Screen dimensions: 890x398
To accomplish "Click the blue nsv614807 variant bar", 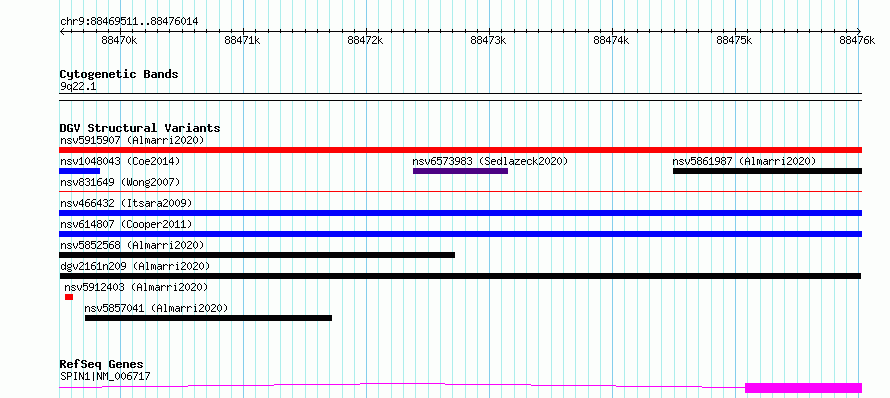I will click(x=460, y=234).
